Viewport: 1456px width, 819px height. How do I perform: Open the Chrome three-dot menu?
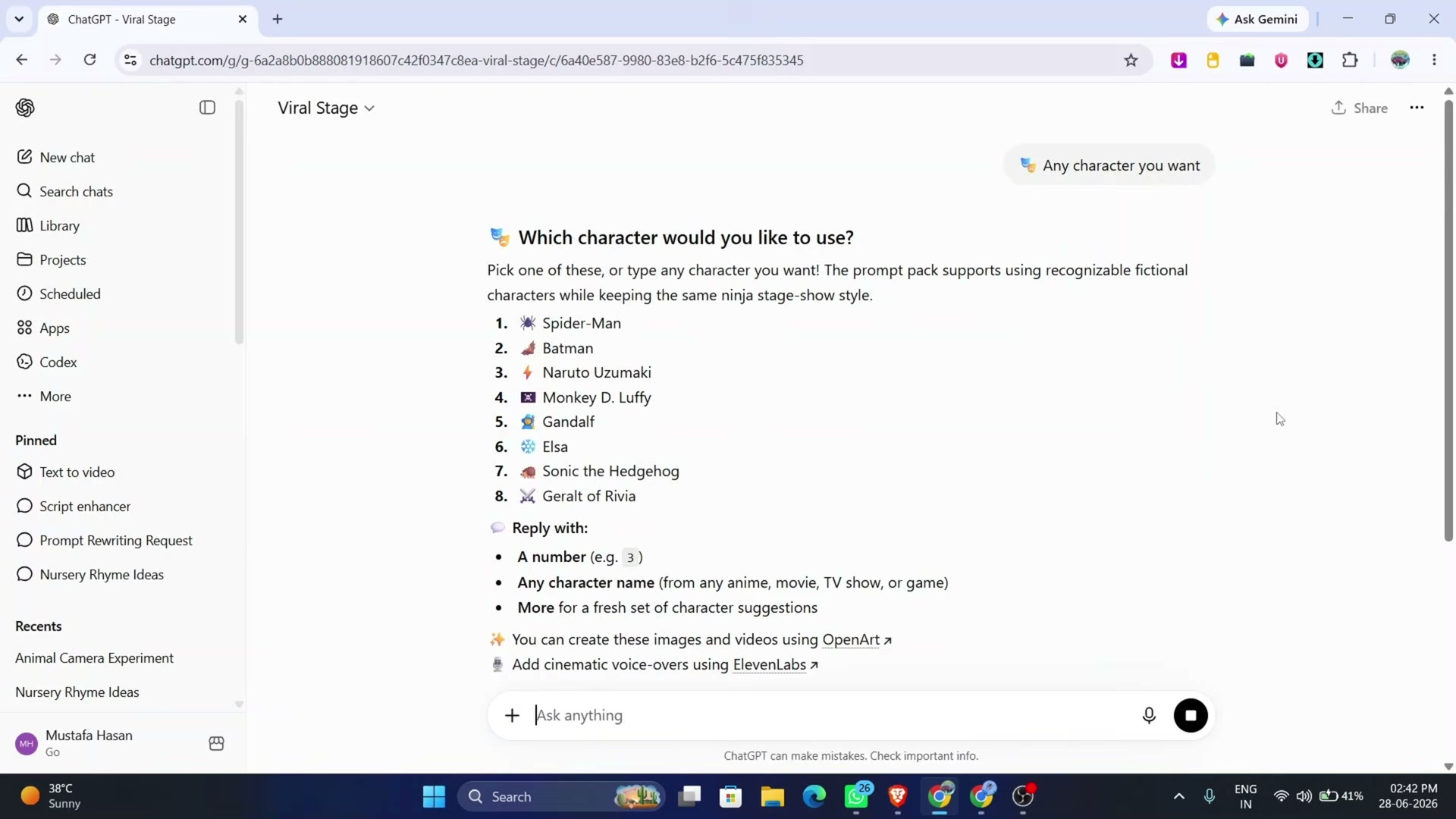[x=1434, y=60]
